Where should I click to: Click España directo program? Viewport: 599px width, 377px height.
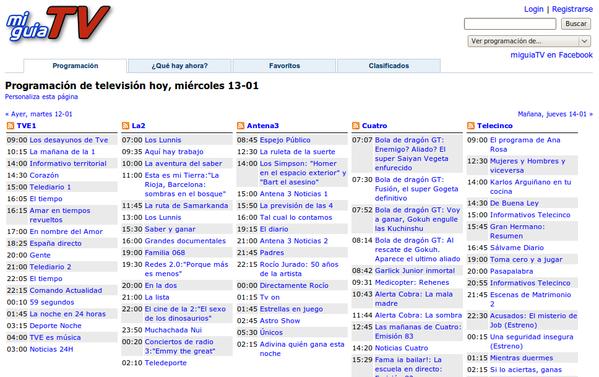55,243
